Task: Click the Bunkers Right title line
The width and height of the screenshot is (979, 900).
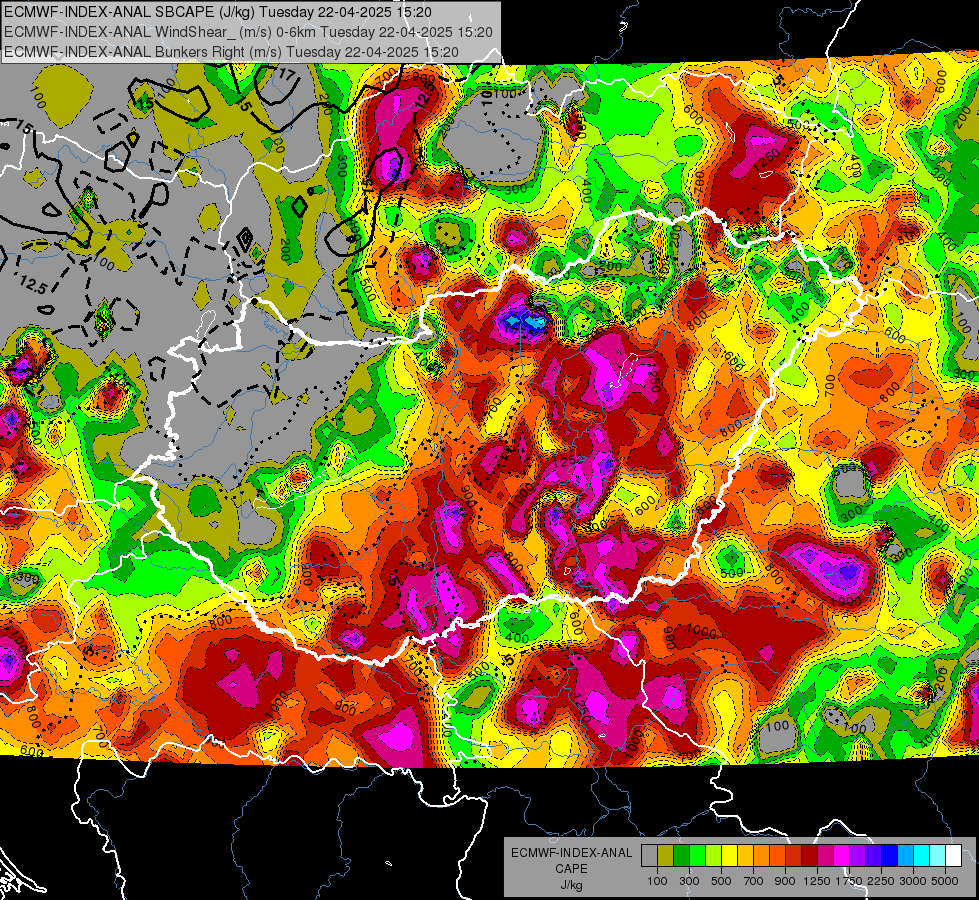Action: pos(231,52)
